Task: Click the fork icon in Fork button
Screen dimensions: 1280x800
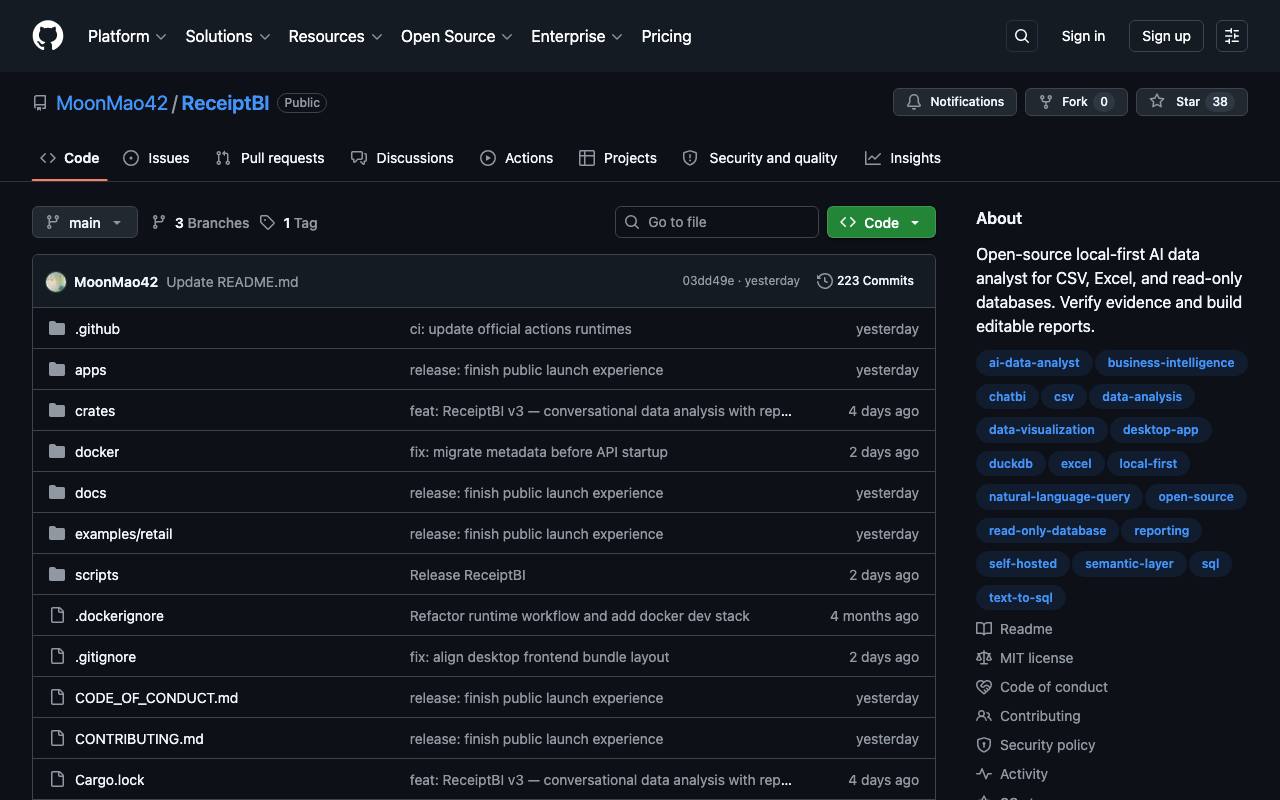Action: (1046, 102)
